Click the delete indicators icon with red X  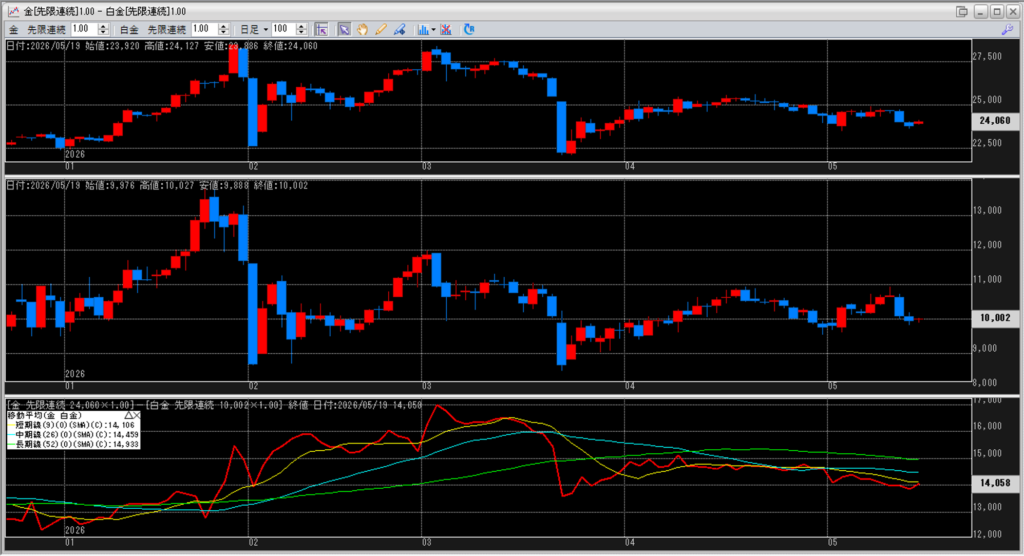coord(446,29)
